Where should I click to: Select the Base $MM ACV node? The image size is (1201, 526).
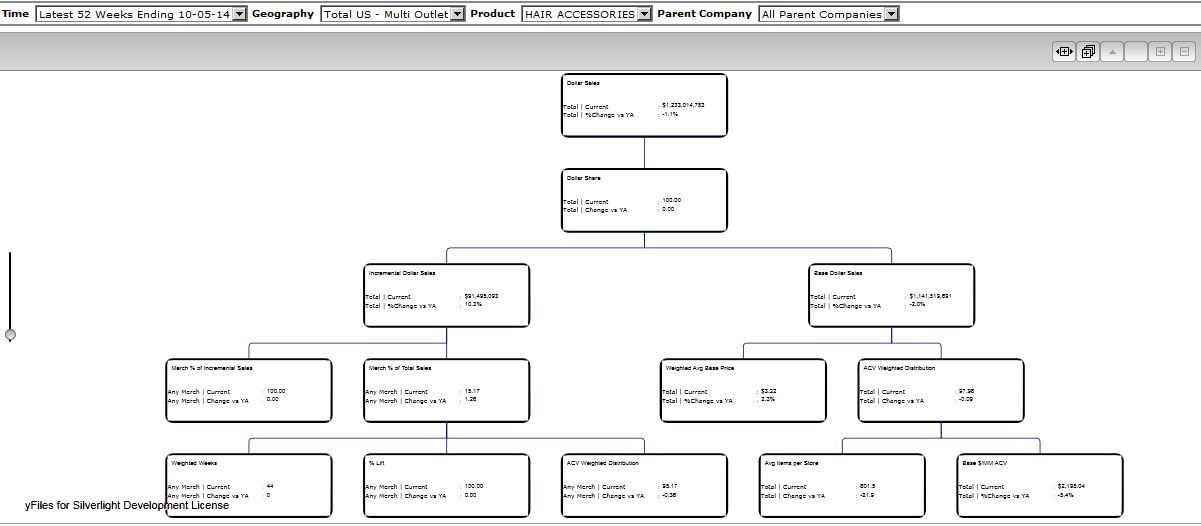(x=1039, y=485)
